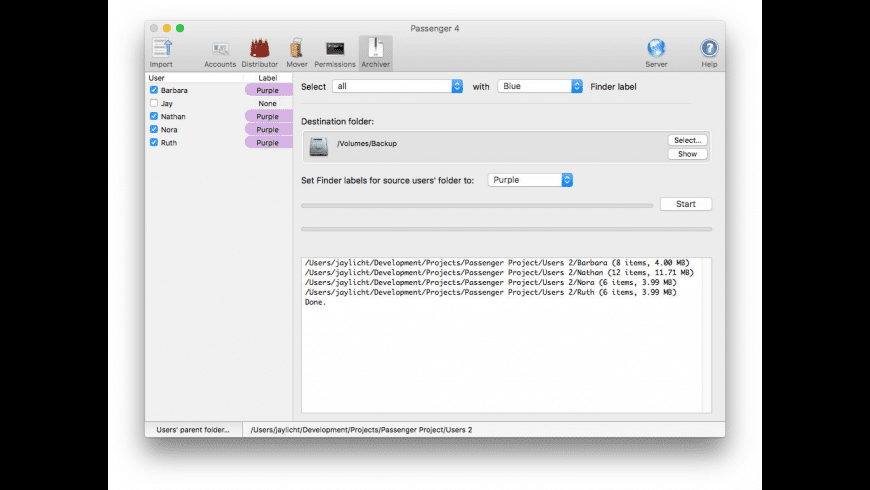The height and width of the screenshot is (490, 870).
Task: Click Nora's Purple label swatch
Action: tap(269, 129)
